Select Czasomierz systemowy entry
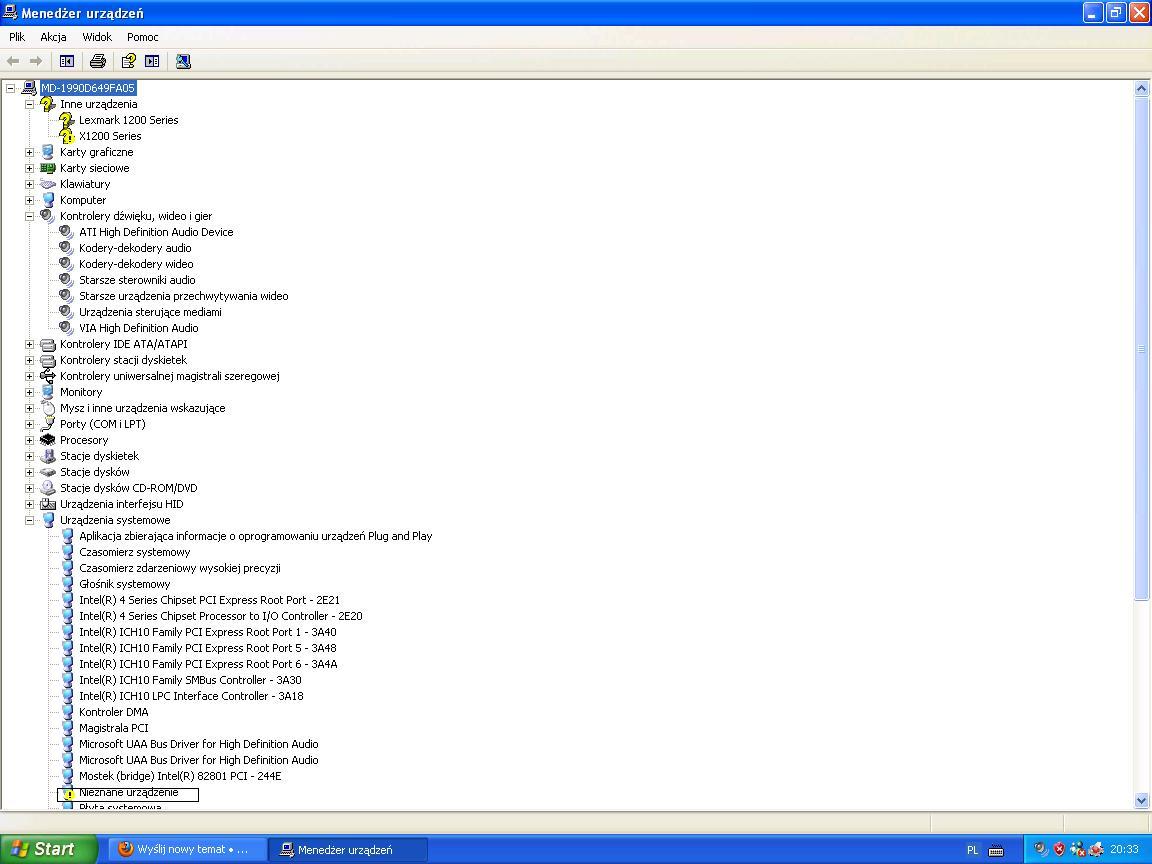 point(134,552)
